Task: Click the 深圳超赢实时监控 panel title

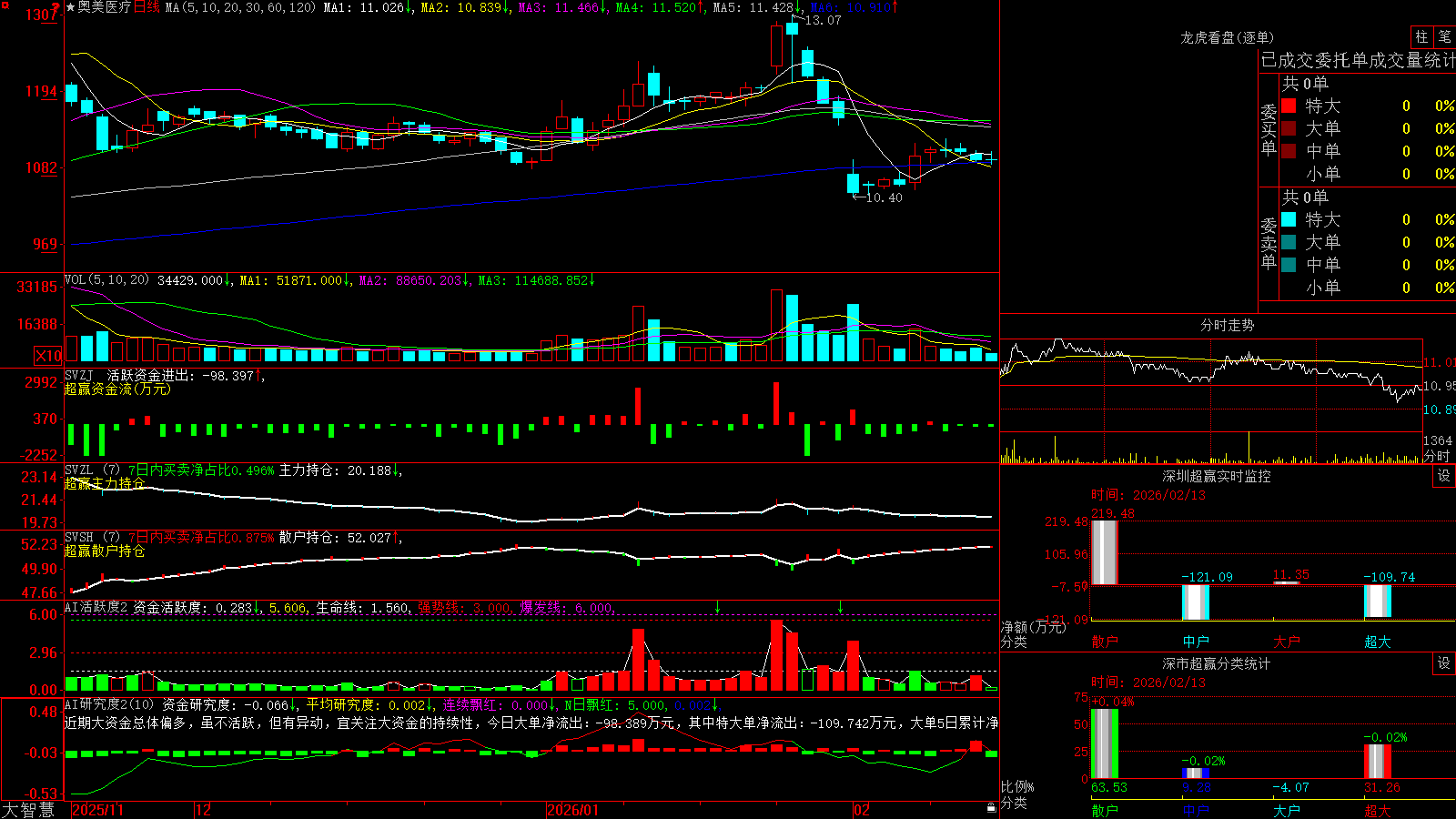Action: [1217, 476]
